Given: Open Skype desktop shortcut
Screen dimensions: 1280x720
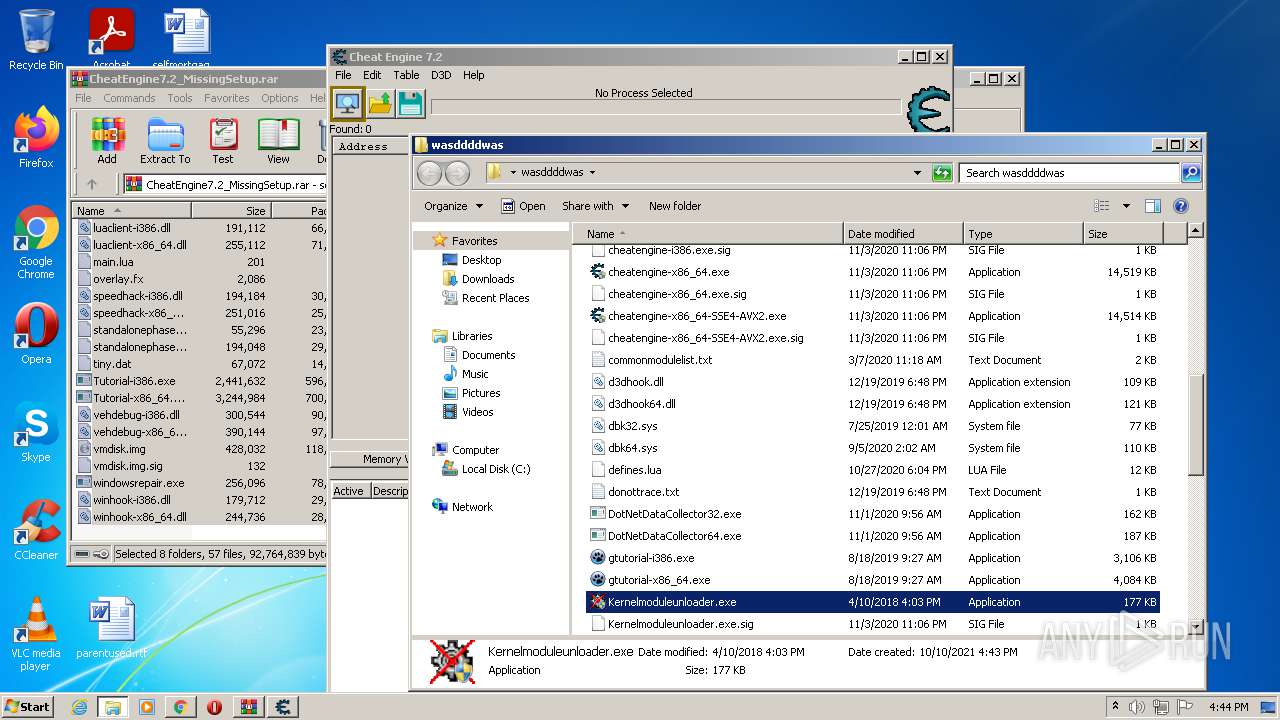Looking at the screenshot, I should point(36,433).
